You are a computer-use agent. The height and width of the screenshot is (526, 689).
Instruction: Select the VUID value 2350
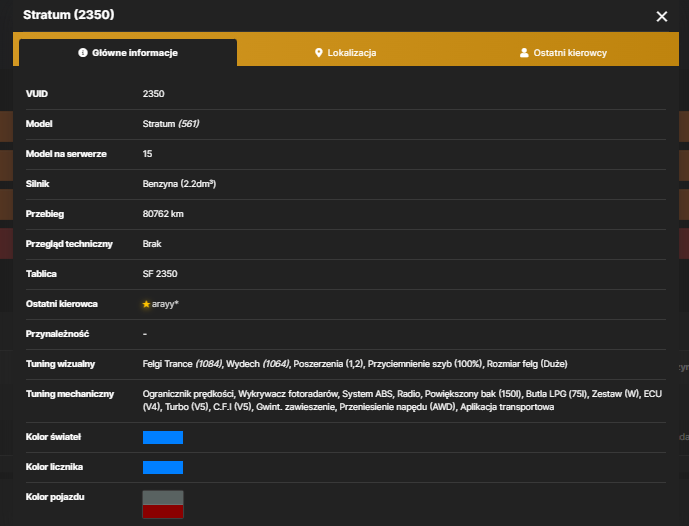(x=153, y=94)
